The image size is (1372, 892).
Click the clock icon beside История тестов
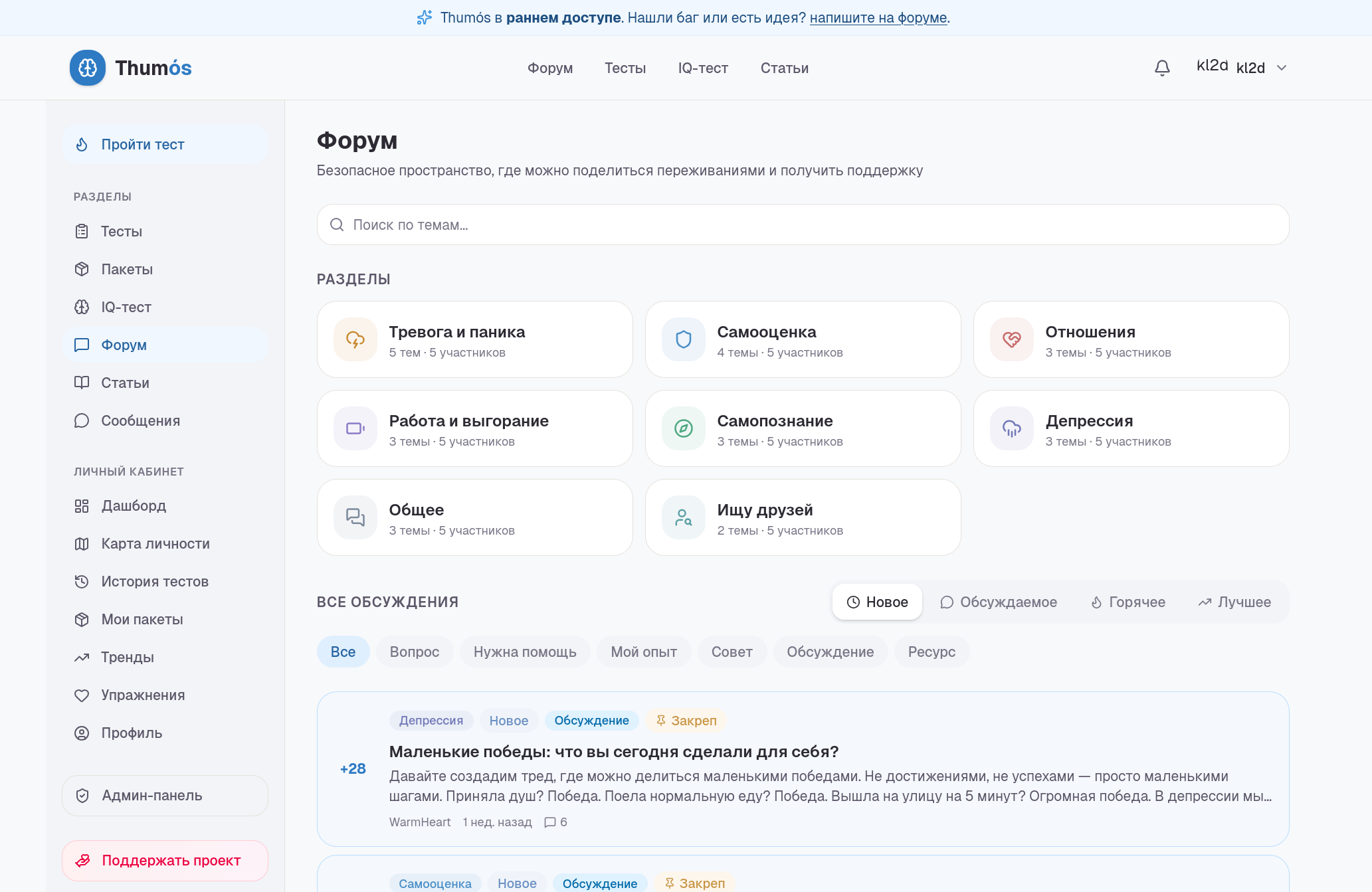(x=82, y=582)
